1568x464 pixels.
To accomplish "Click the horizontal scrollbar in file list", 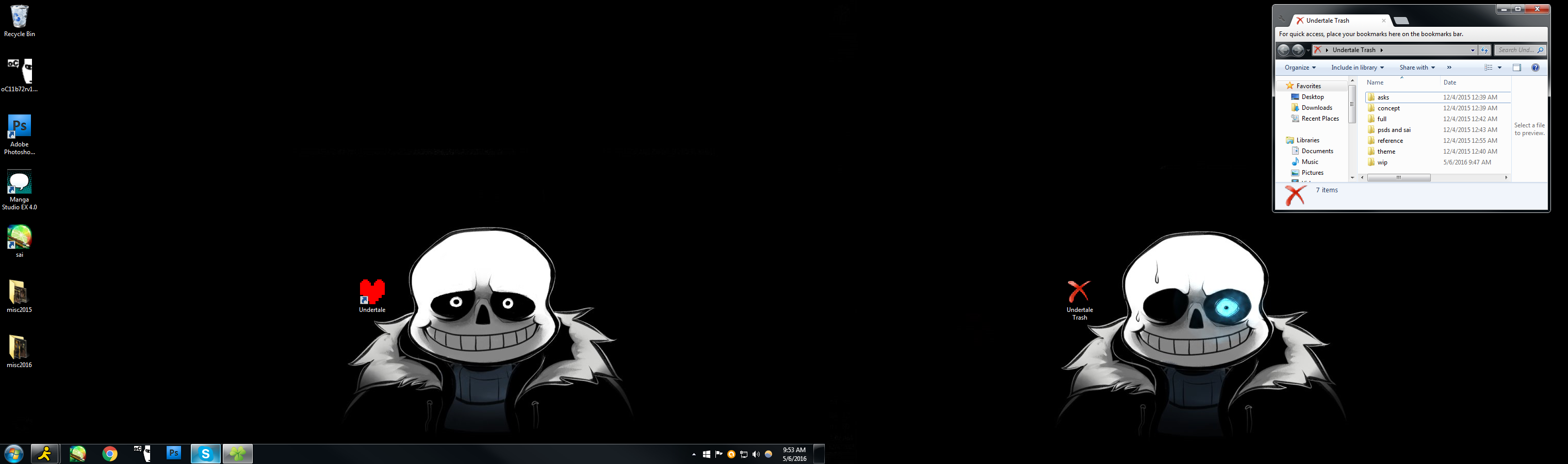I will (1399, 177).
